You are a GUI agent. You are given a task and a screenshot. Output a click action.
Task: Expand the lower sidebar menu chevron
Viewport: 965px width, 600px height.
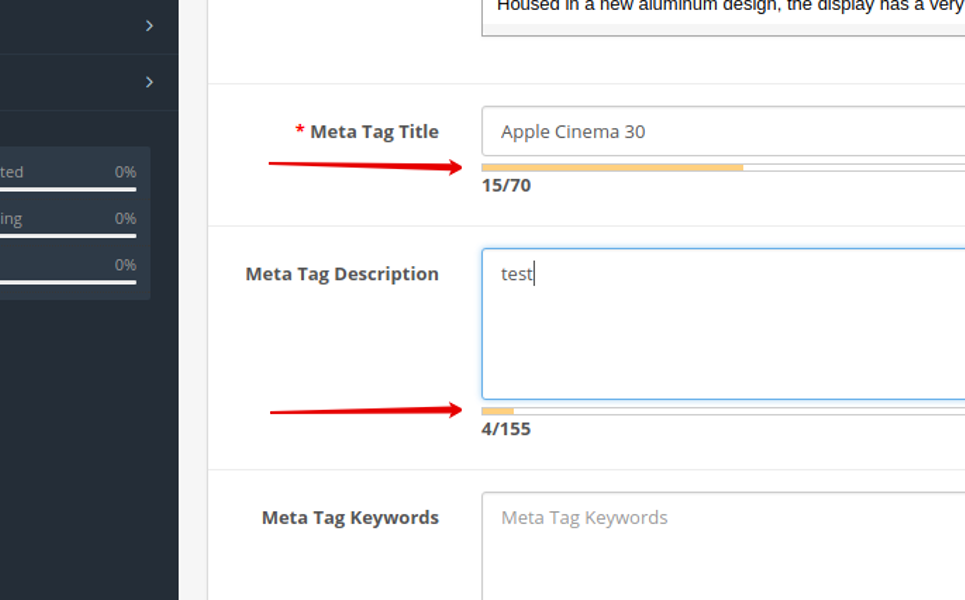[x=149, y=82]
